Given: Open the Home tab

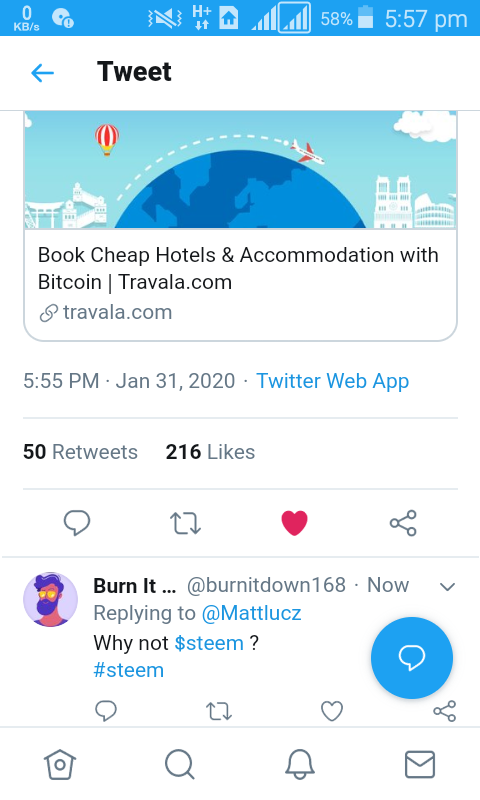Looking at the screenshot, I should pyautogui.click(x=60, y=765).
